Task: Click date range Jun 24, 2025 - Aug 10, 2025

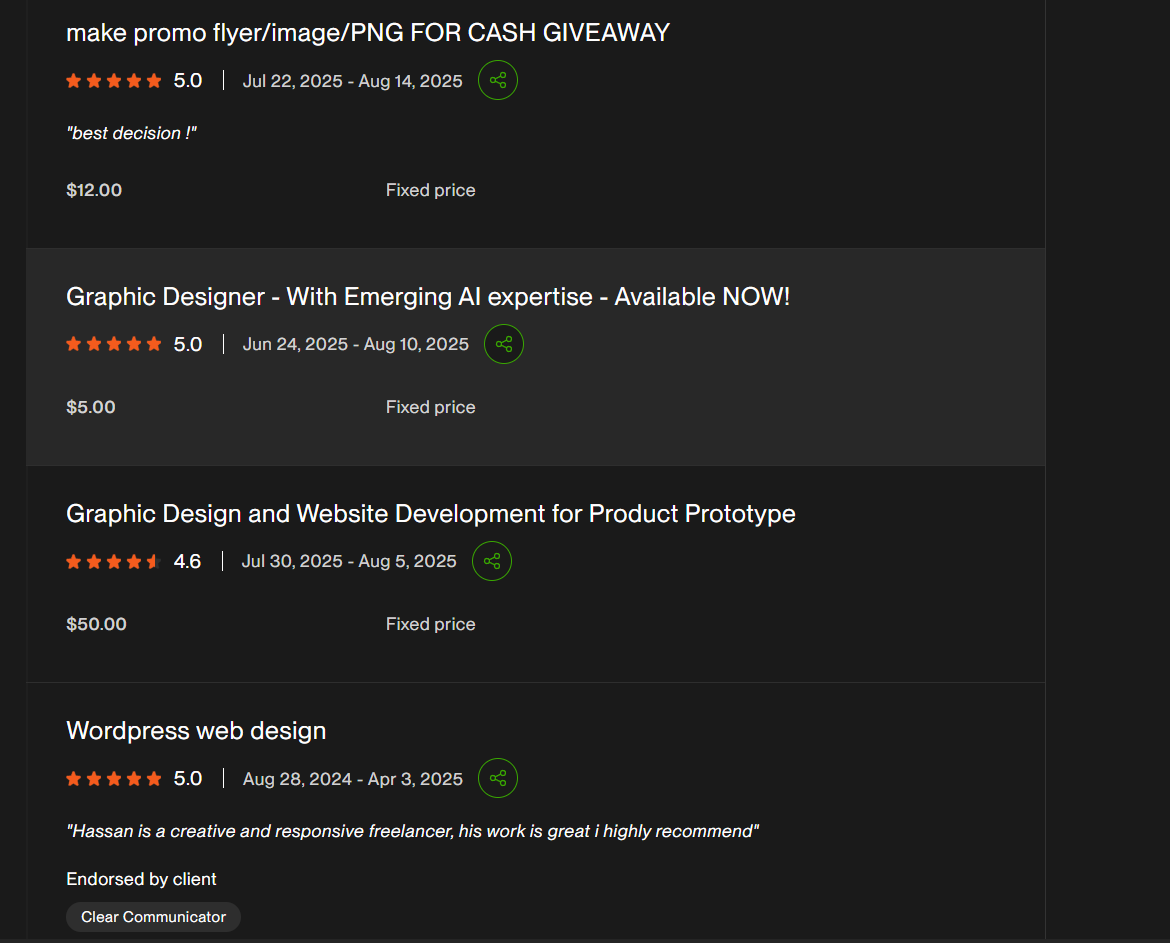Action: (356, 344)
